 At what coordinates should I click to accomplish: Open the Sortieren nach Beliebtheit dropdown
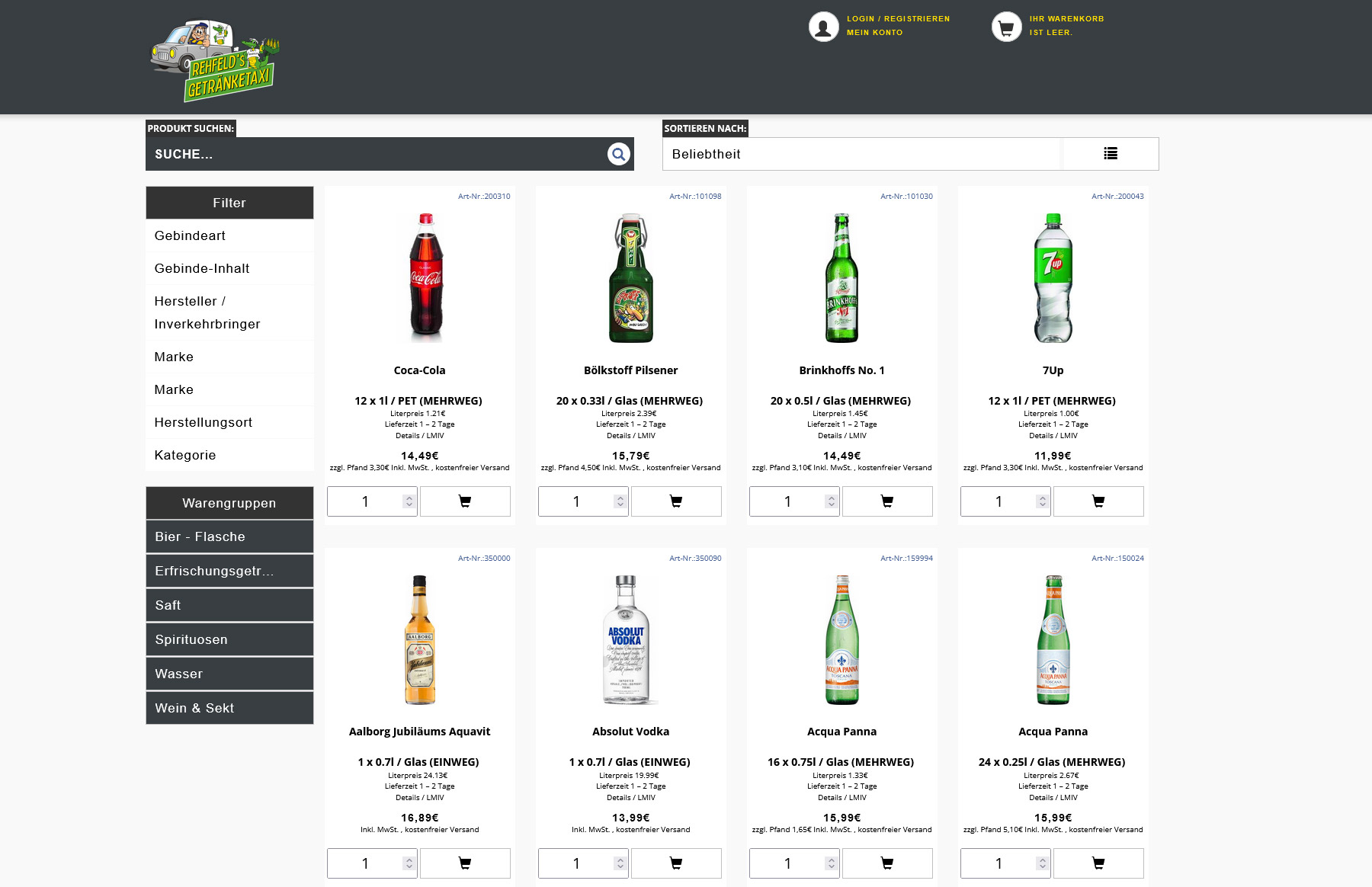click(x=863, y=154)
